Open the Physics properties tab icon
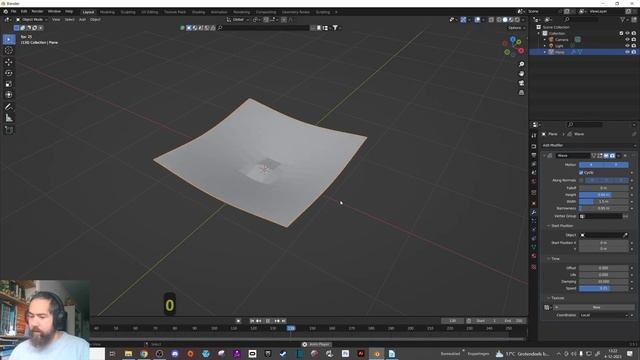640x360 pixels. pos(534,230)
